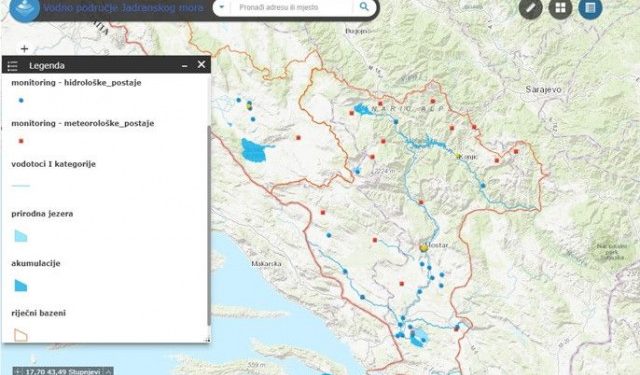
Task: Click the yellow marker at Mostar
Action: pyautogui.click(x=424, y=248)
